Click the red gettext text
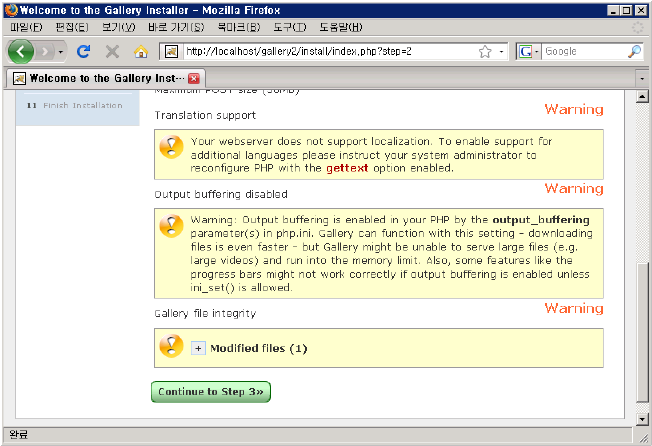652x446 pixels. [x=347, y=168]
